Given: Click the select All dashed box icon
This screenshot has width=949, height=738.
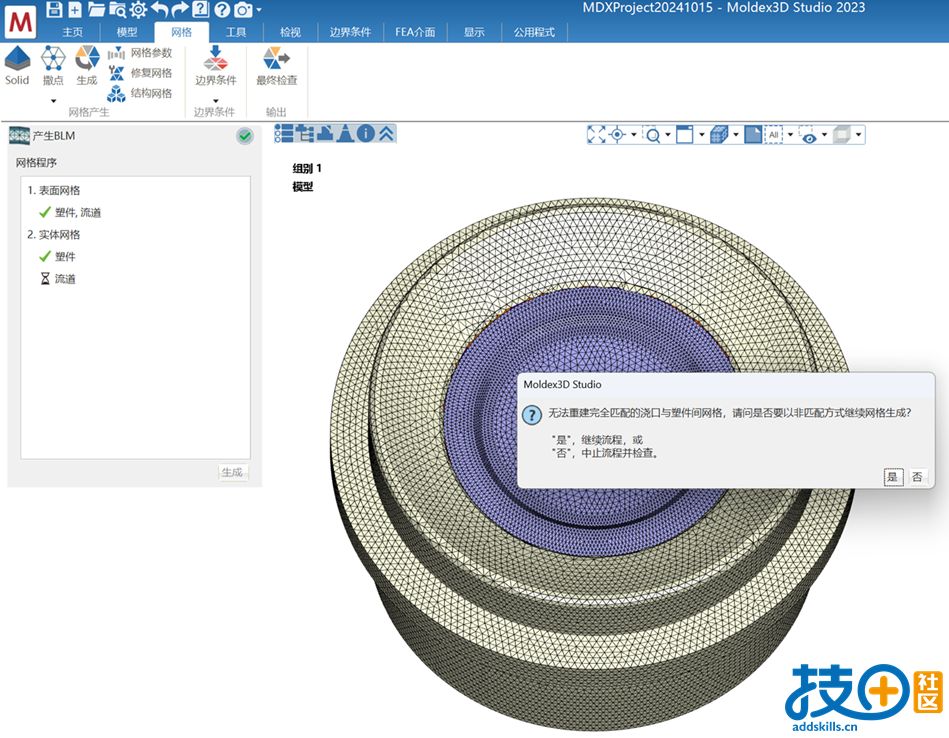Looking at the screenshot, I should 774,134.
